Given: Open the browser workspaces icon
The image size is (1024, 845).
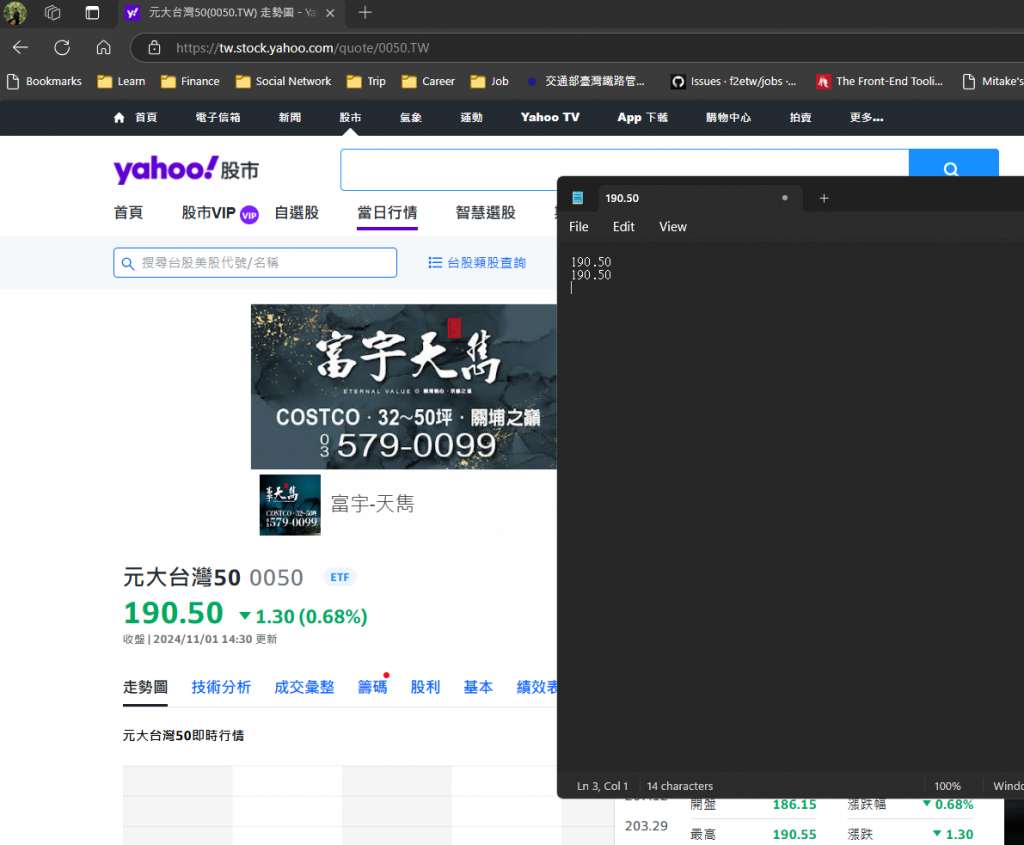Looking at the screenshot, I should [53, 12].
